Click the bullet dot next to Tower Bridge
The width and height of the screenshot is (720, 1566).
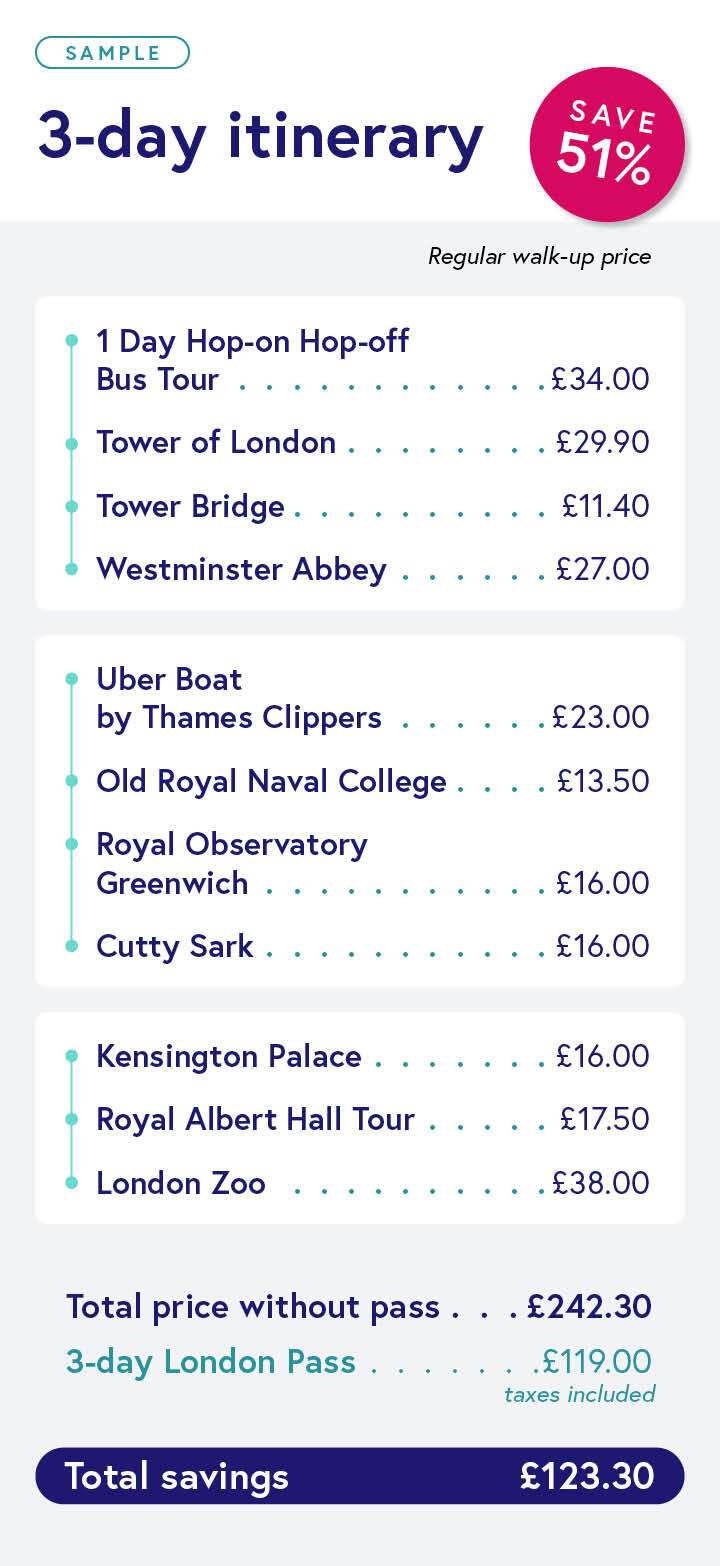click(71, 507)
